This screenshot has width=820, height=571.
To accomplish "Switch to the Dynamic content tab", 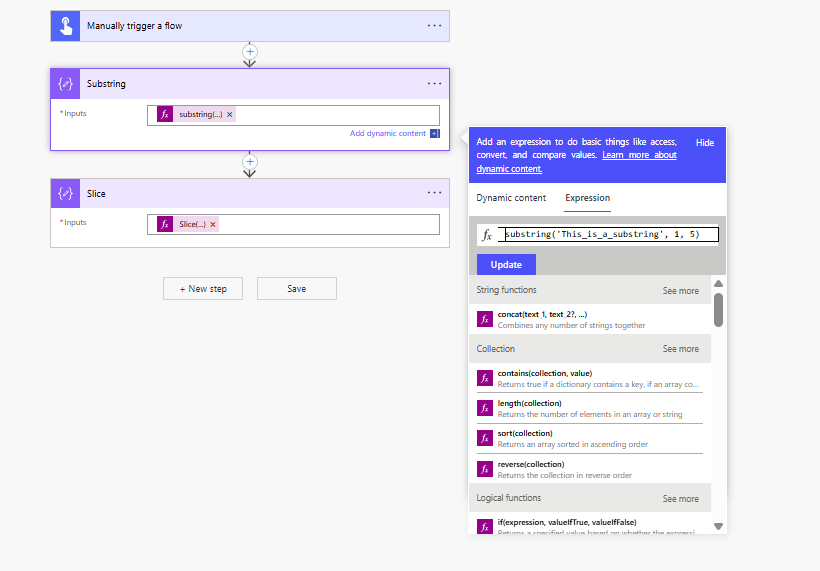I will pyautogui.click(x=511, y=198).
